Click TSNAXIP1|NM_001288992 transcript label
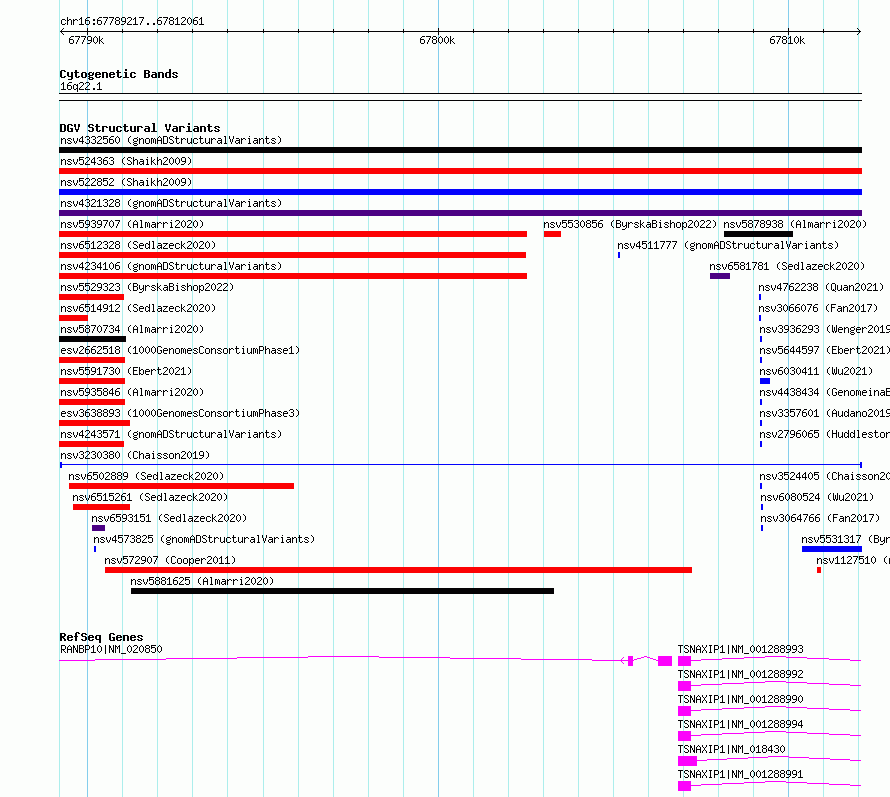890x797 pixels. [741, 674]
